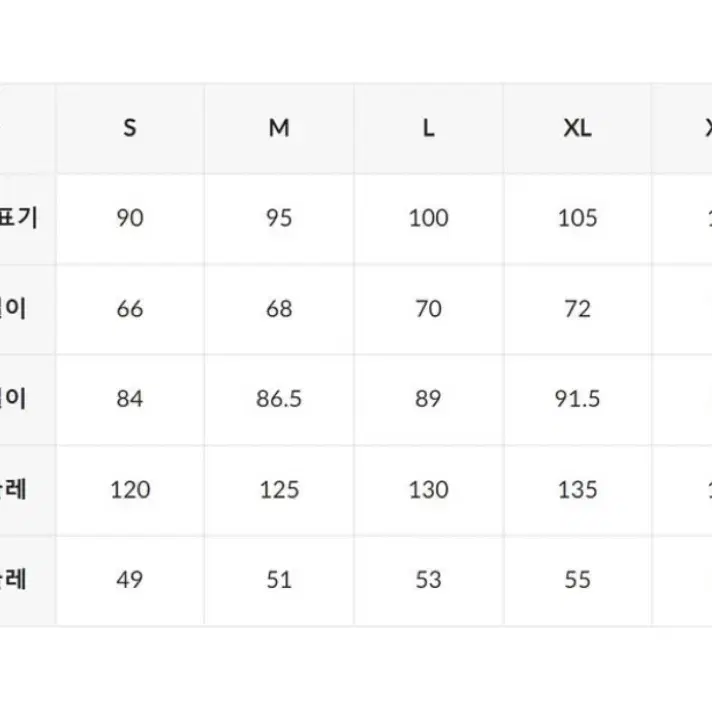Click the cell showing 84
This screenshot has width=712, height=712.
(x=130, y=399)
